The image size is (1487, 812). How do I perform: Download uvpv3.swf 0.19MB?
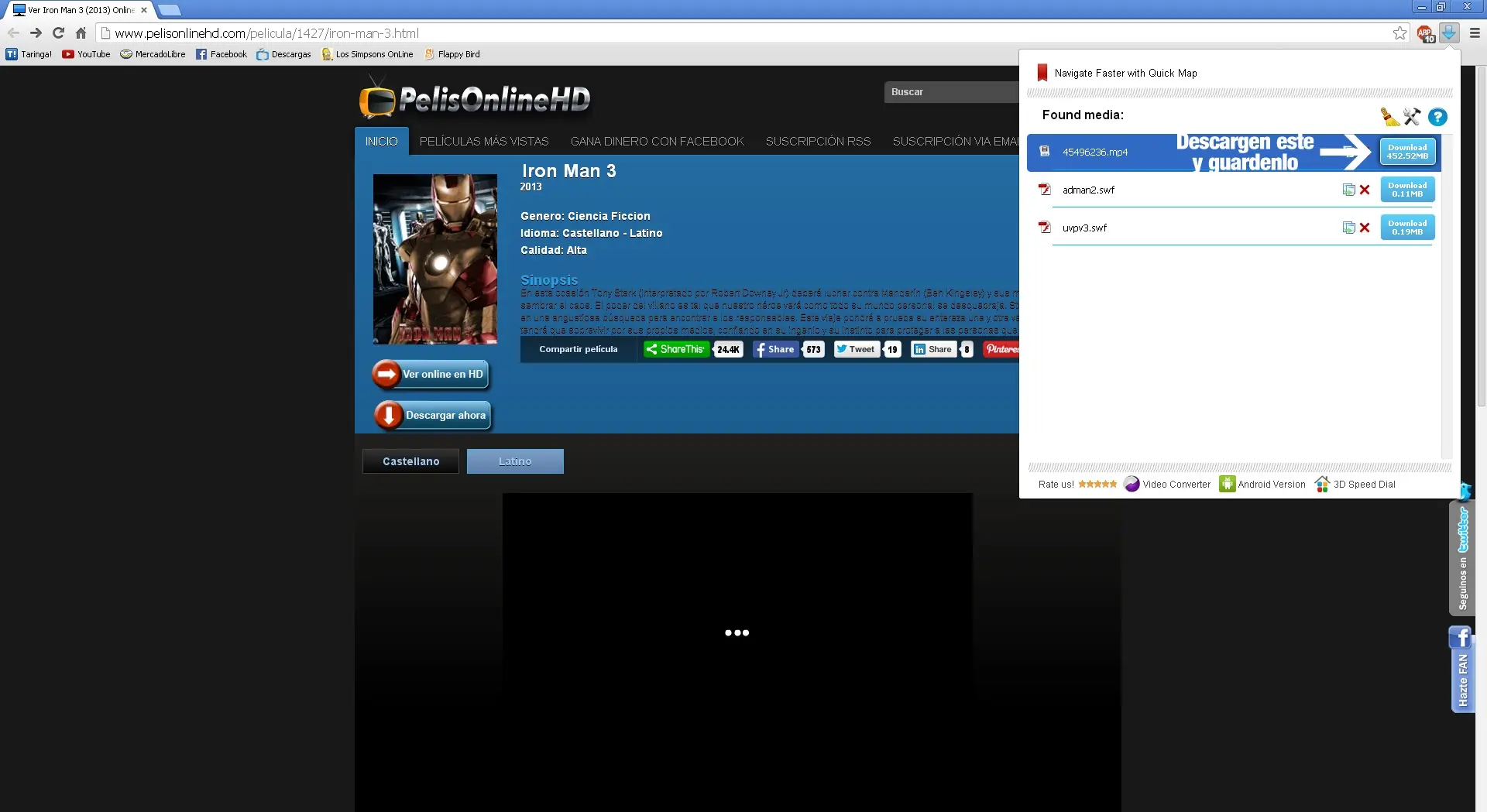1407,228
